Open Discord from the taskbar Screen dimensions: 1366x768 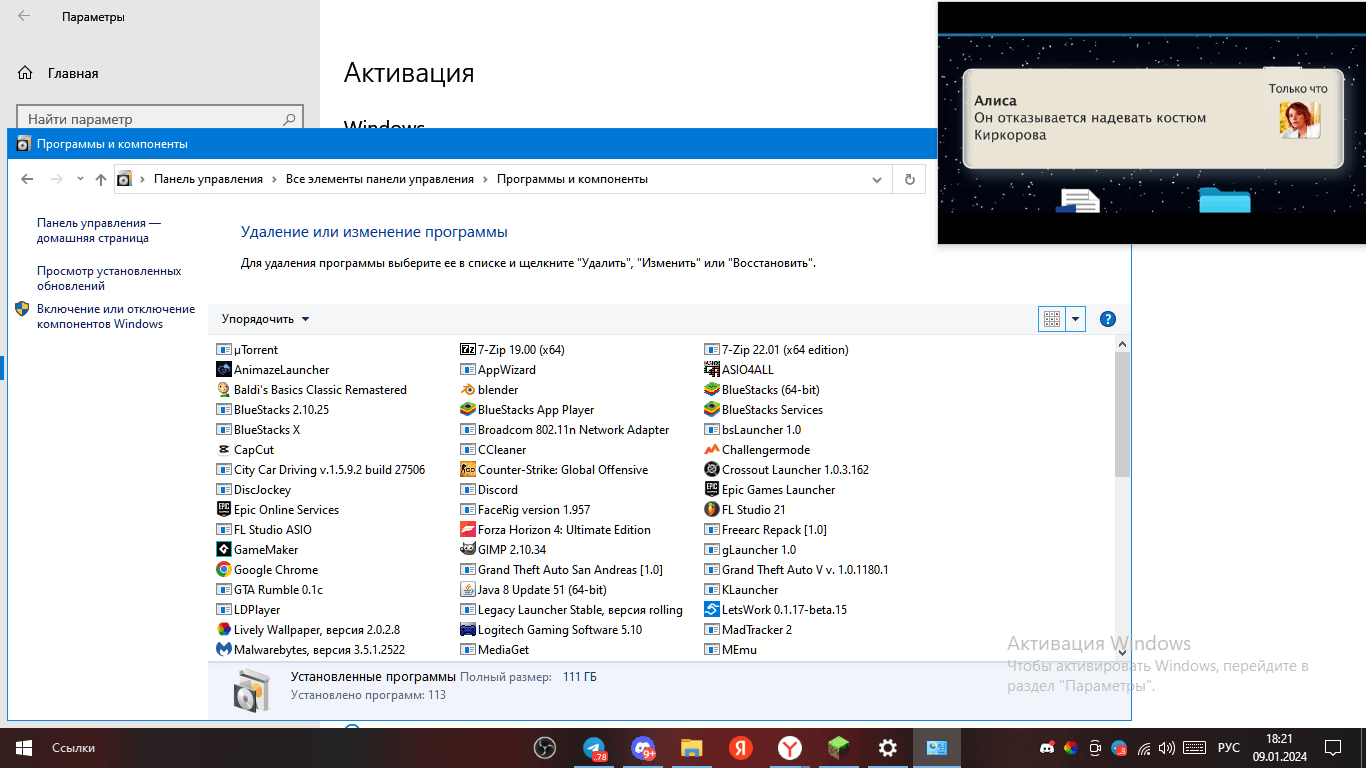pyautogui.click(x=643, y=748)
